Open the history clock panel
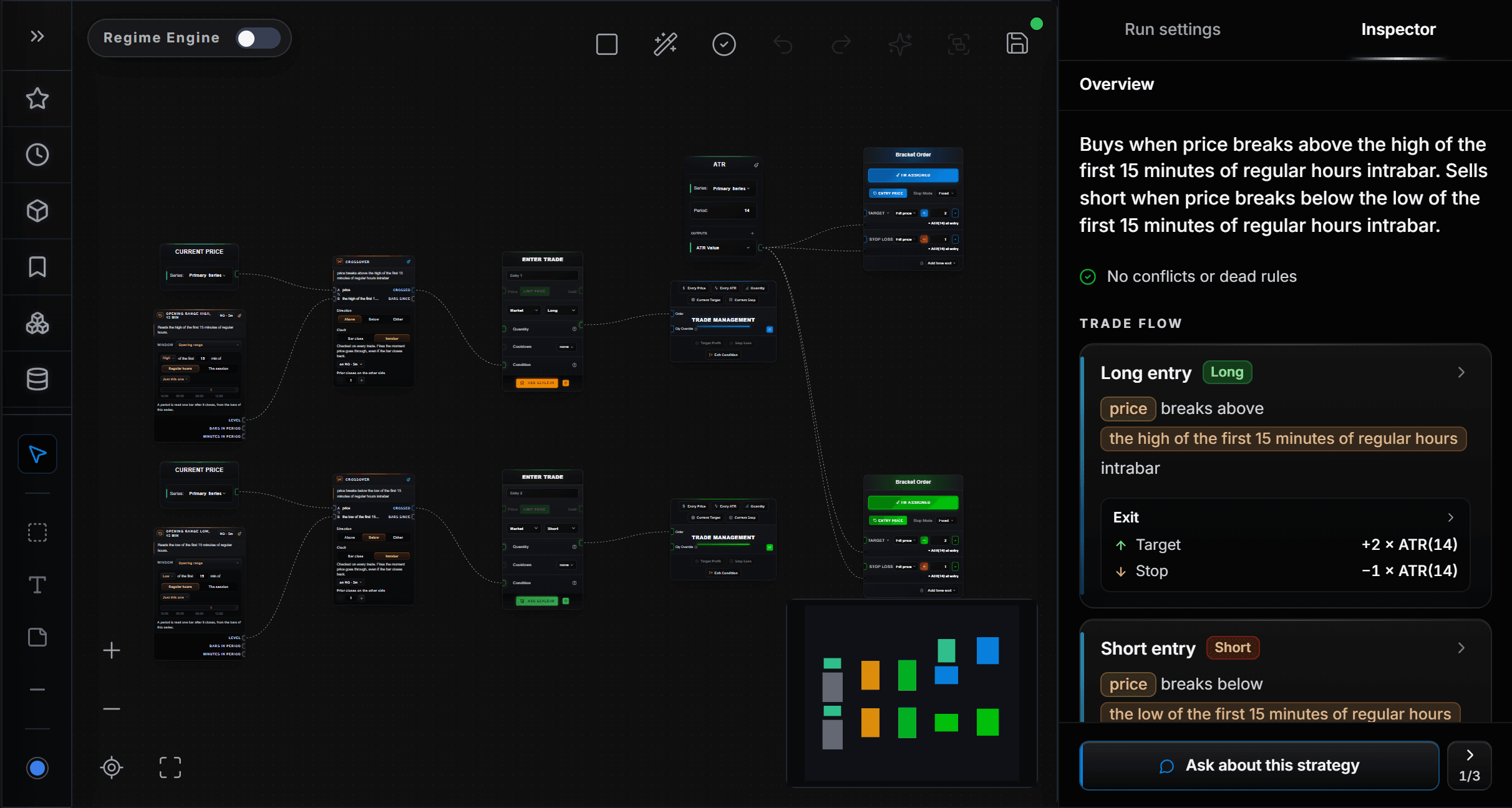The image size is (1512, 808). click(37, 155)
